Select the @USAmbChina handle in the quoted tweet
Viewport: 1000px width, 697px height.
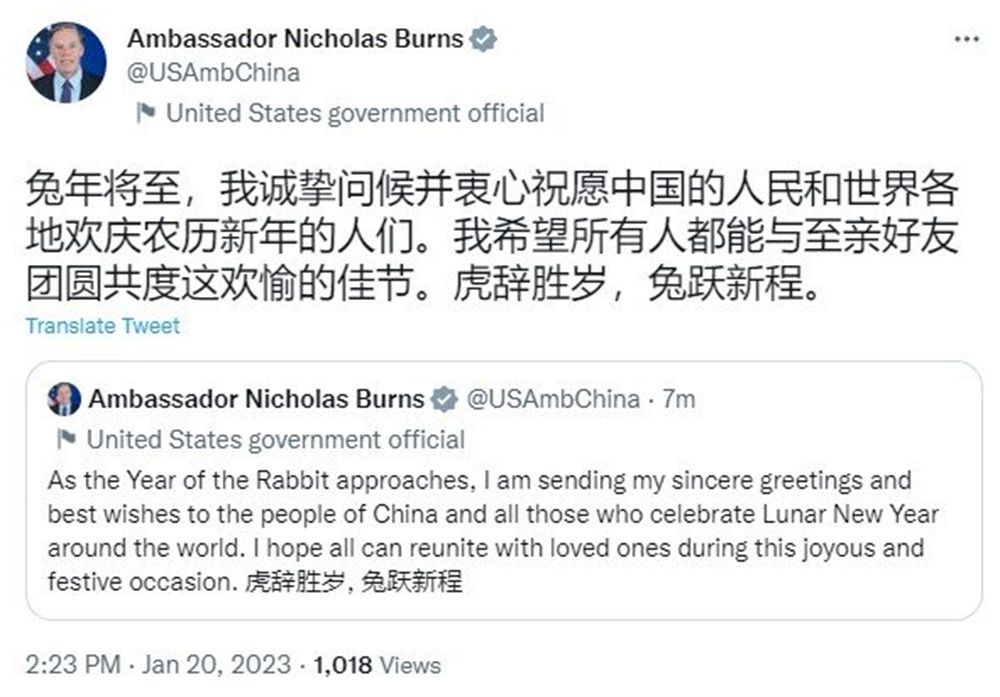click(553, 399)
